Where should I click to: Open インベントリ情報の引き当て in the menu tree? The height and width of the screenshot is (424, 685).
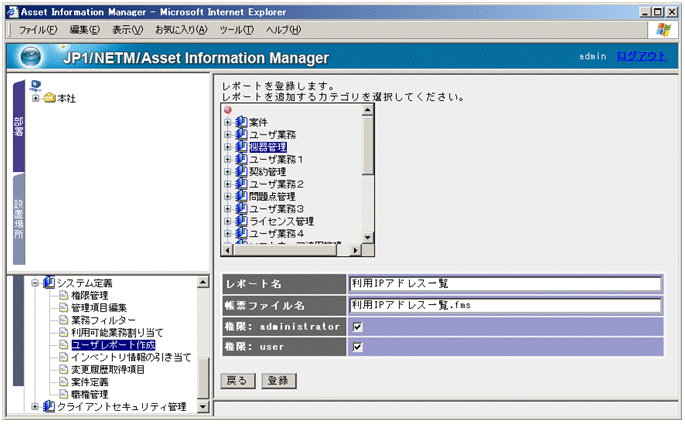(131, 357)
